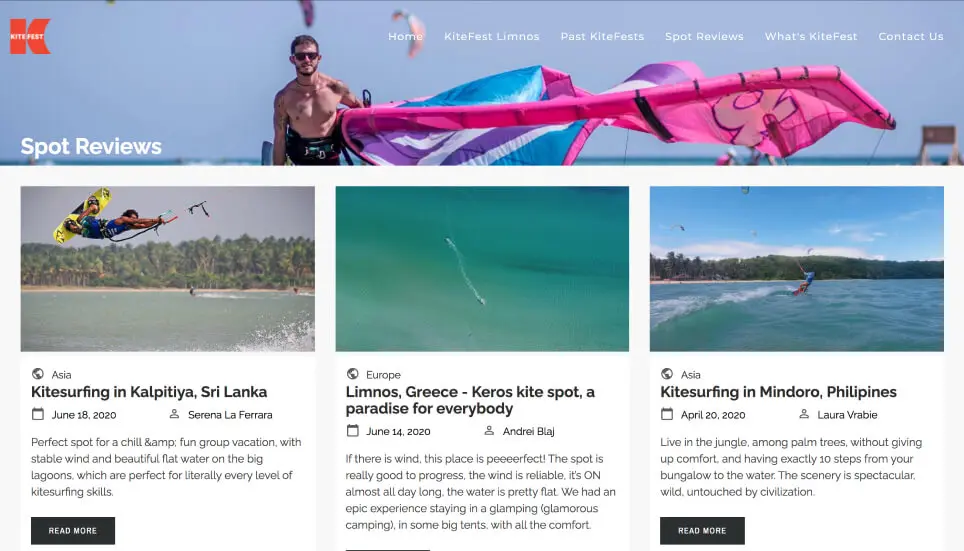This screenshot has height=551, width=964.
Task: Click the person icon beside Andrei Blaj
Action: 489,431
